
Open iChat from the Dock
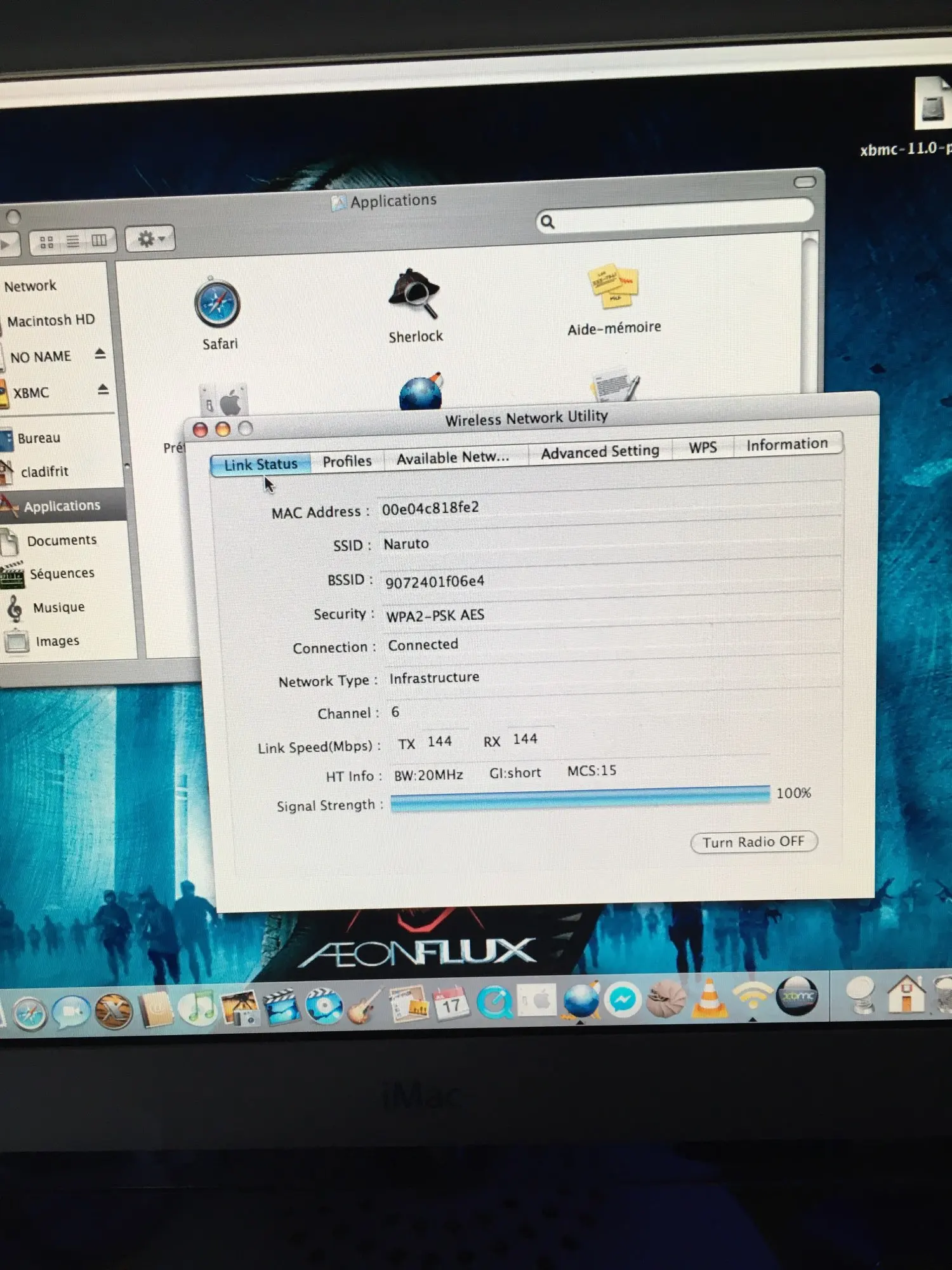[x=70, y=1011]
